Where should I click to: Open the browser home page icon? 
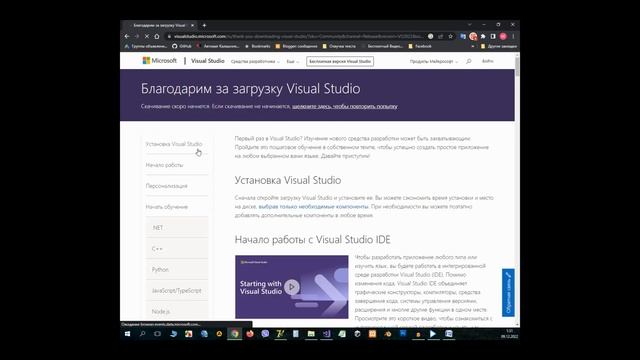[157, 36]
